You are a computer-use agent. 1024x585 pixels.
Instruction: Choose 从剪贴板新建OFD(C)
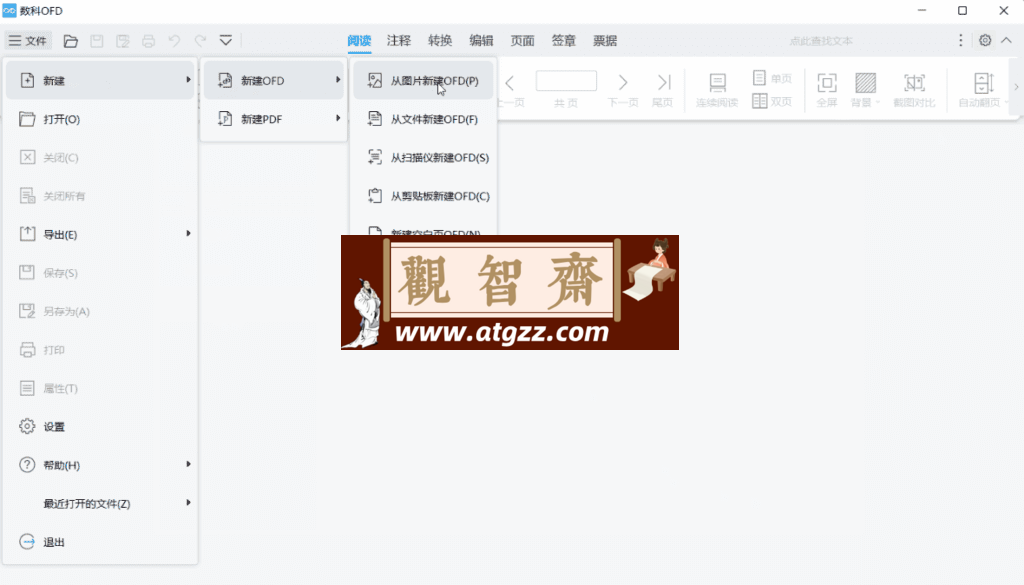[x=423, y=196]
